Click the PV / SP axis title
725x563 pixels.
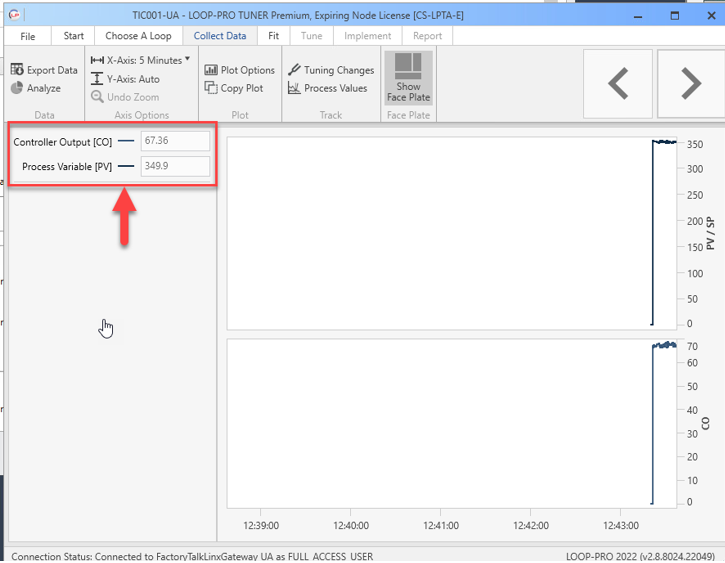(710, 234)
